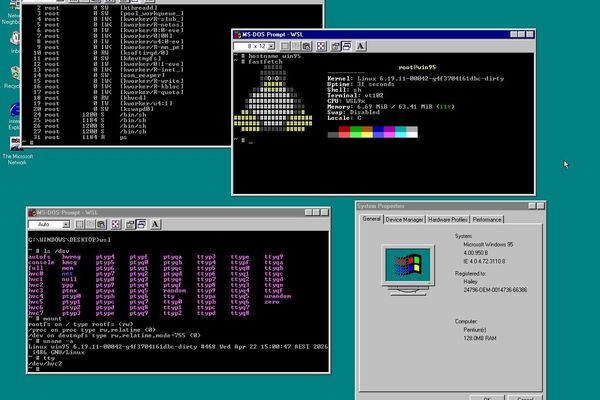
Task: Switch the fastfetch window to full screen
Action: (x=321, y=47)
